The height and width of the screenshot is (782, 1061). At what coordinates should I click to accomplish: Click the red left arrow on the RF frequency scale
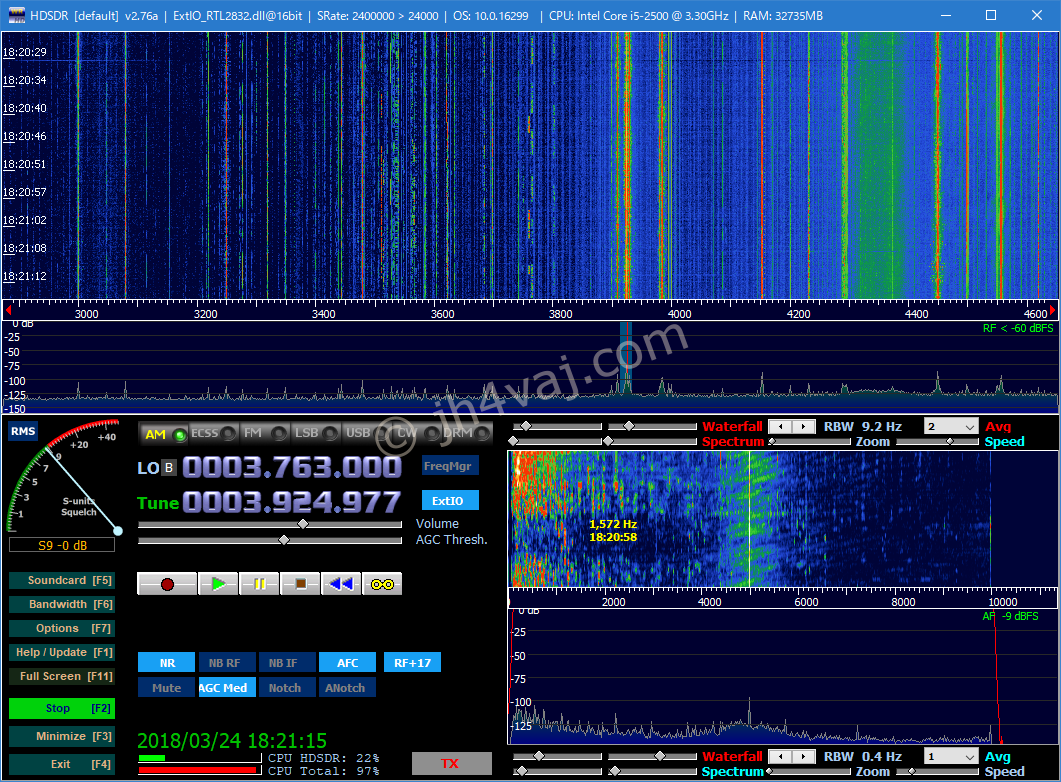pos(8,310)
